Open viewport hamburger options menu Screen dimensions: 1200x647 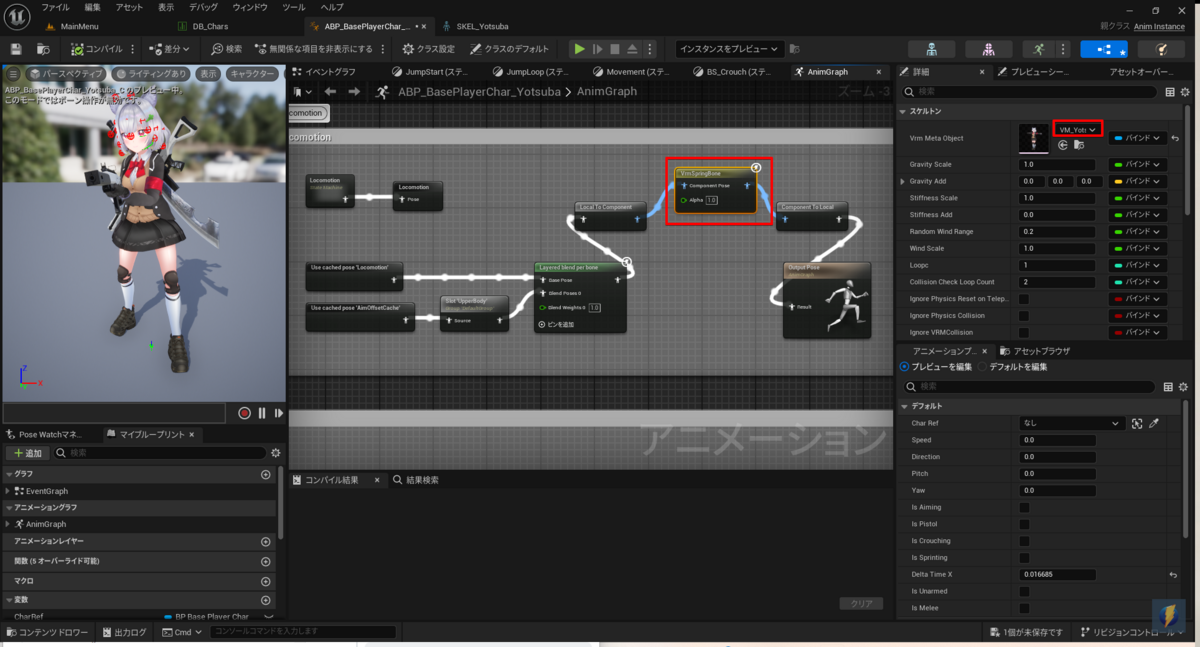coord(13,73)
